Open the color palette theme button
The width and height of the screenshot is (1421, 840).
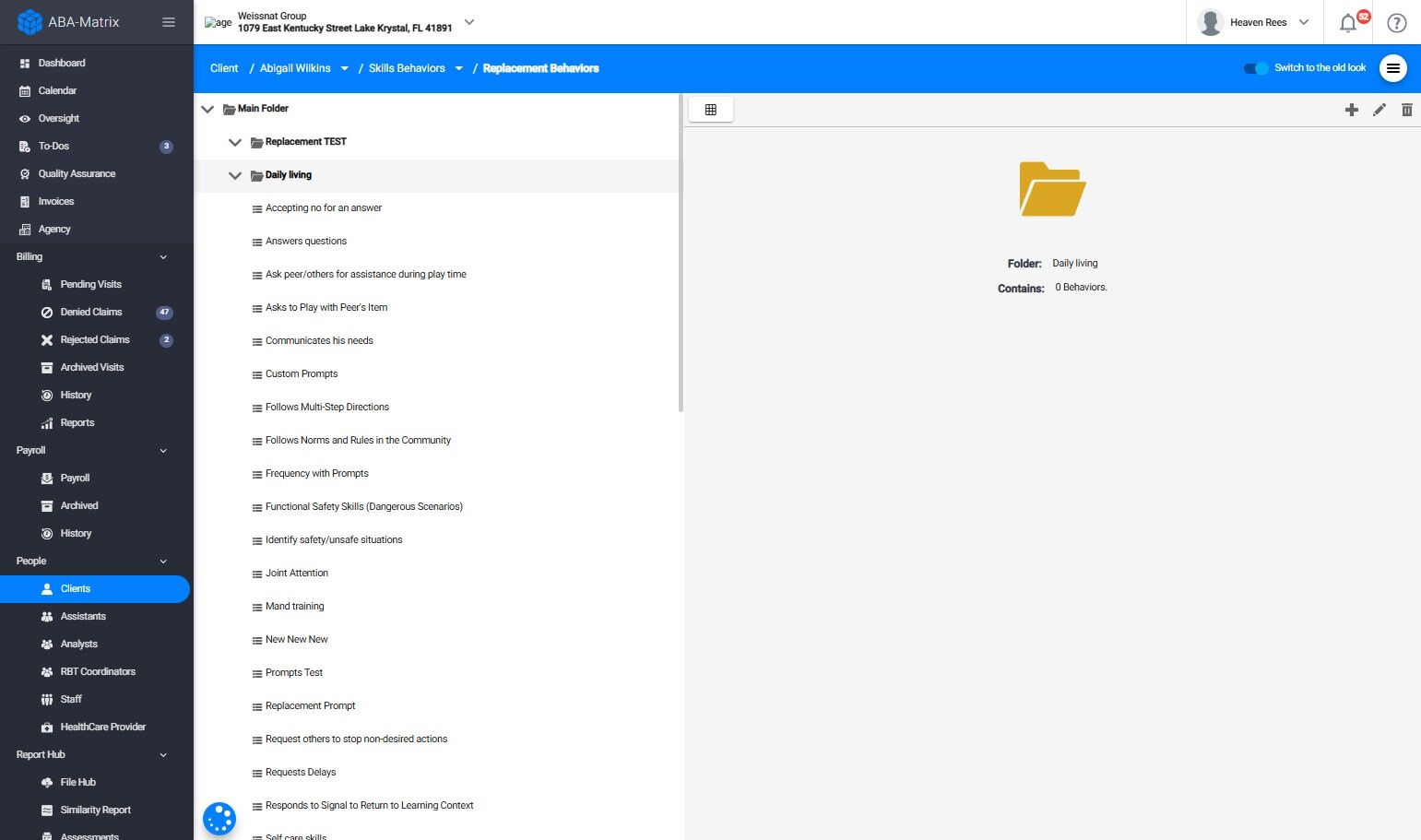219,818
